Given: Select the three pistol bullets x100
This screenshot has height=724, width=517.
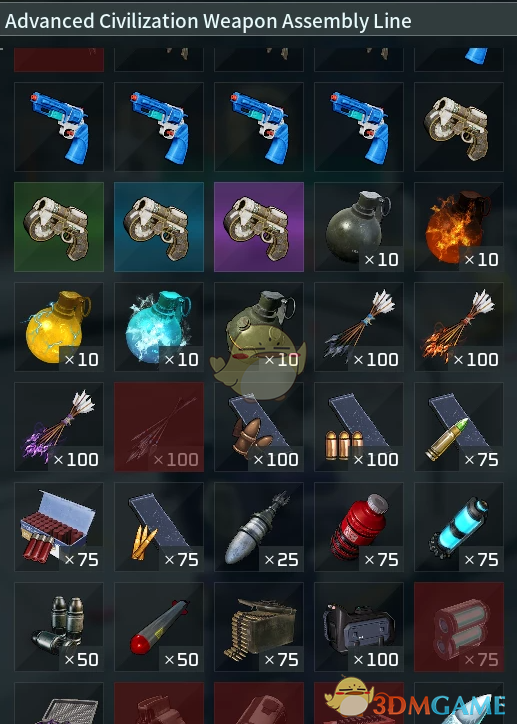Looking at the screenshot, I should 359,427.
